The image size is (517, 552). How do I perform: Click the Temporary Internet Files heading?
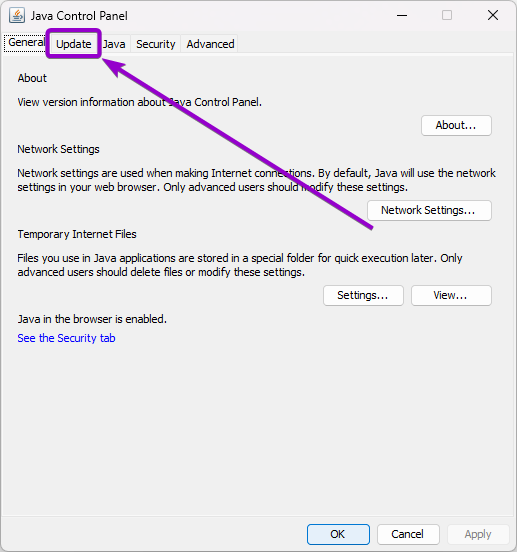click(77, 234)
